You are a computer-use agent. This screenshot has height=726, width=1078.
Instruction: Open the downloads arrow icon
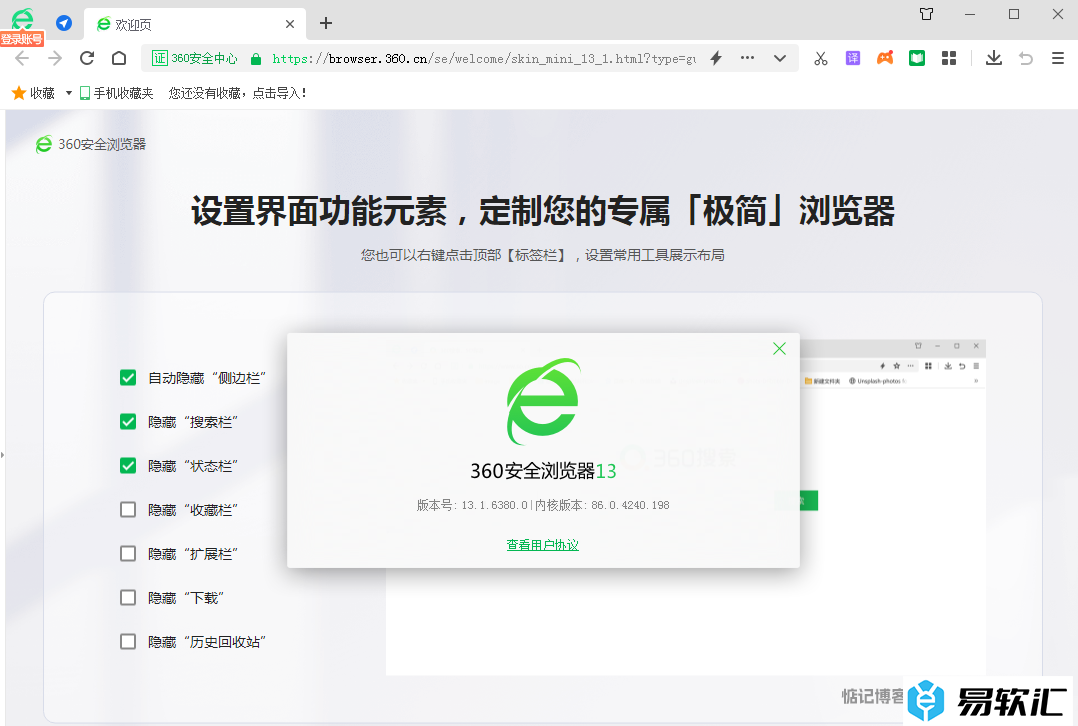pyautogui.click(x=993, y=58)
